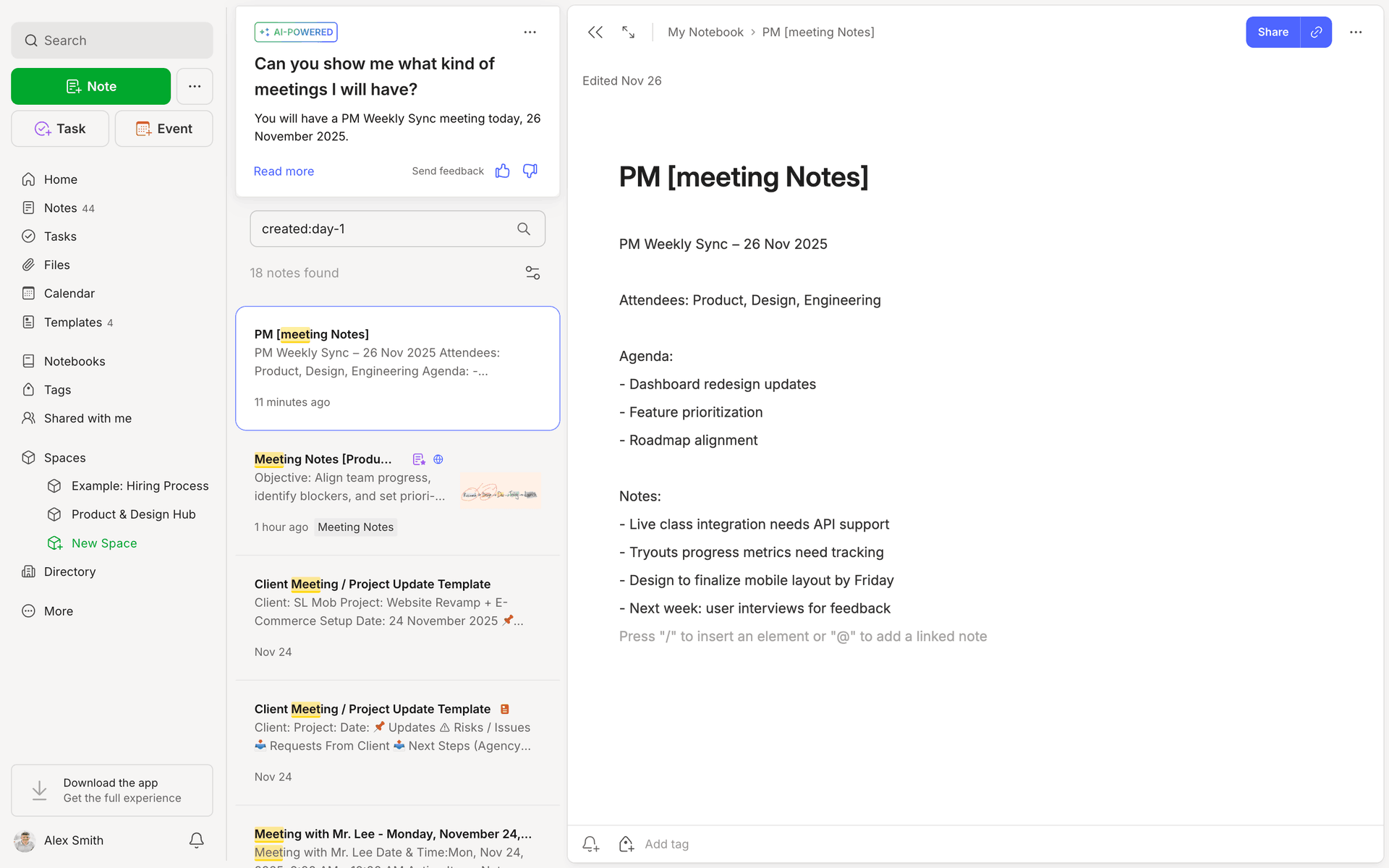Click thumbnail image in Meeting Notes card
This screenshot has height=868, width=1389.
500,491
